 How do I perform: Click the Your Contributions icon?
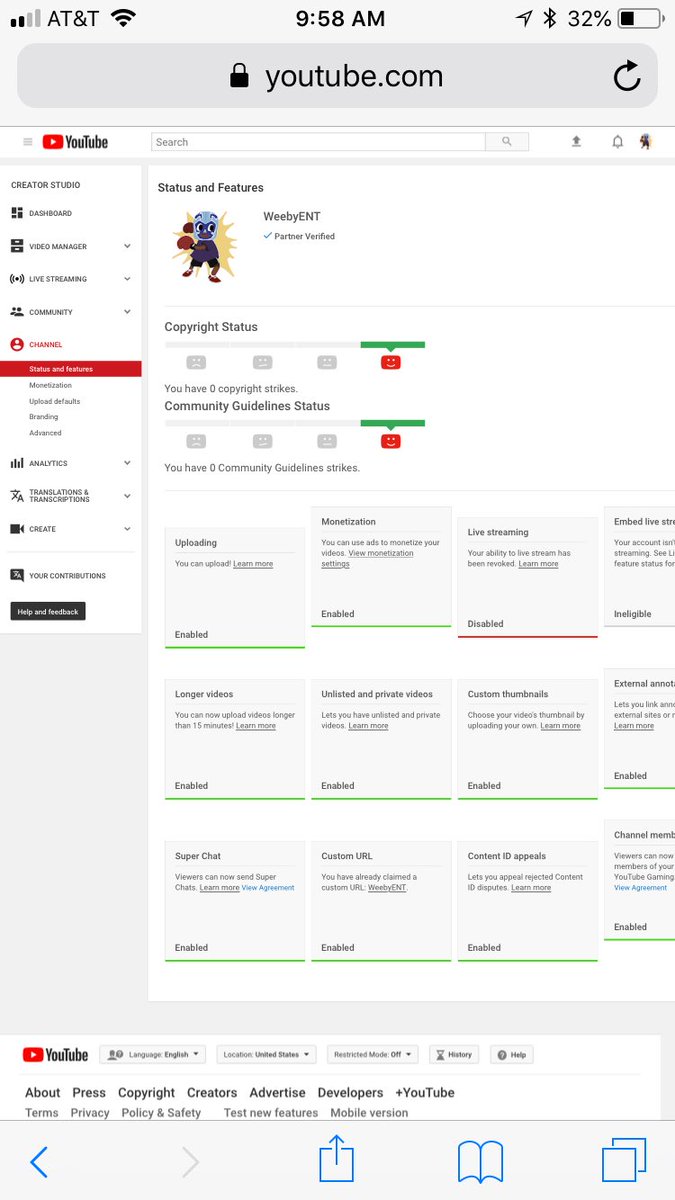click(17, 575)
